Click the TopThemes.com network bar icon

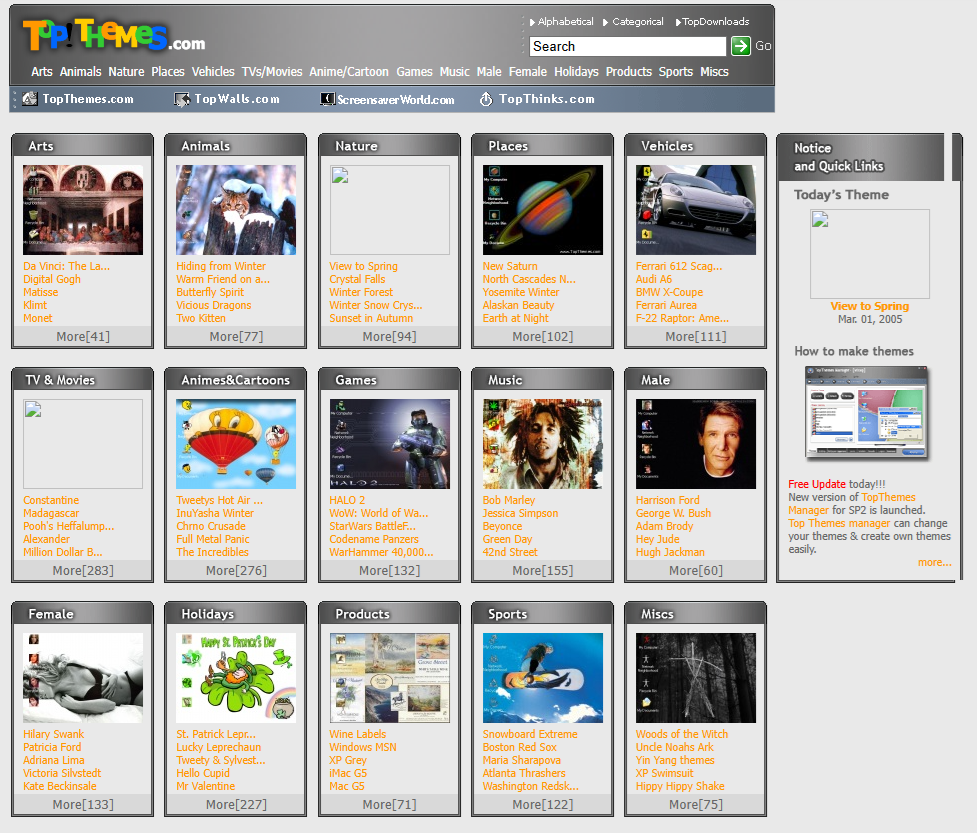[30, 99]
